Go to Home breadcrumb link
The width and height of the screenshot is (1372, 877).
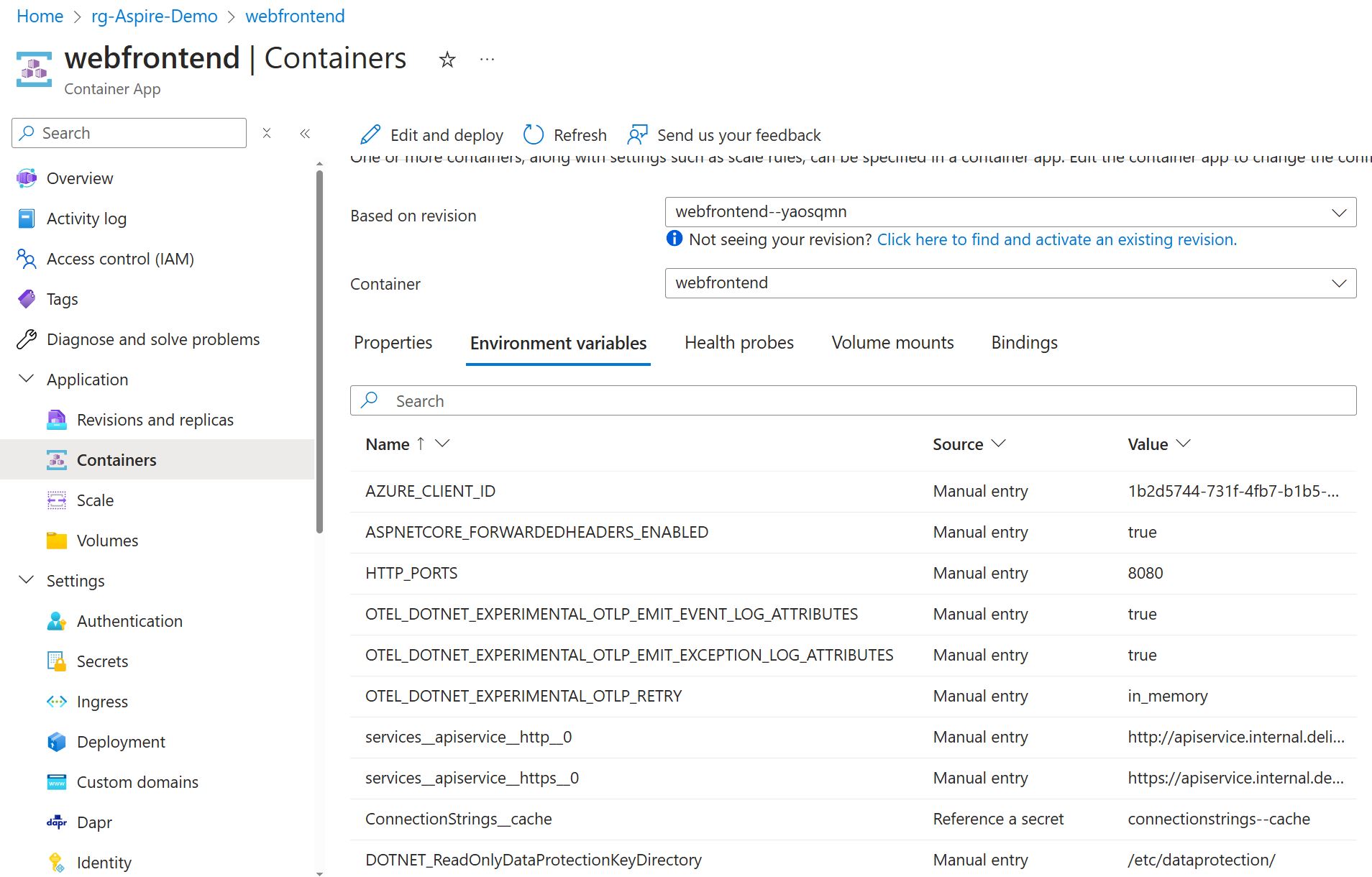(40, 16)
